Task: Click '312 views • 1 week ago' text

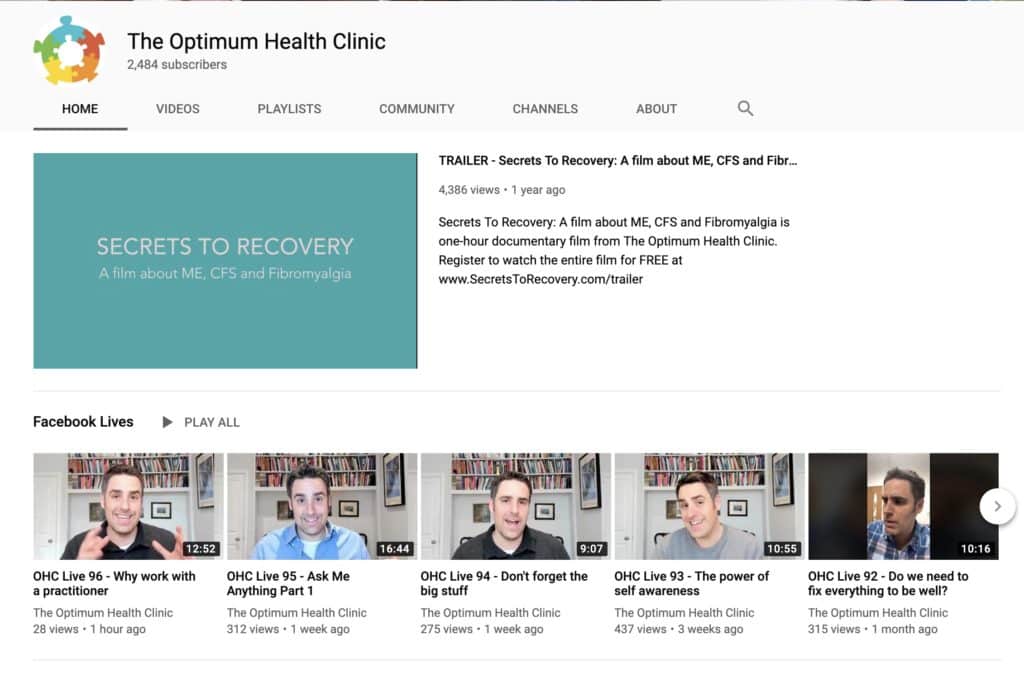Action: tap(288, 629)
